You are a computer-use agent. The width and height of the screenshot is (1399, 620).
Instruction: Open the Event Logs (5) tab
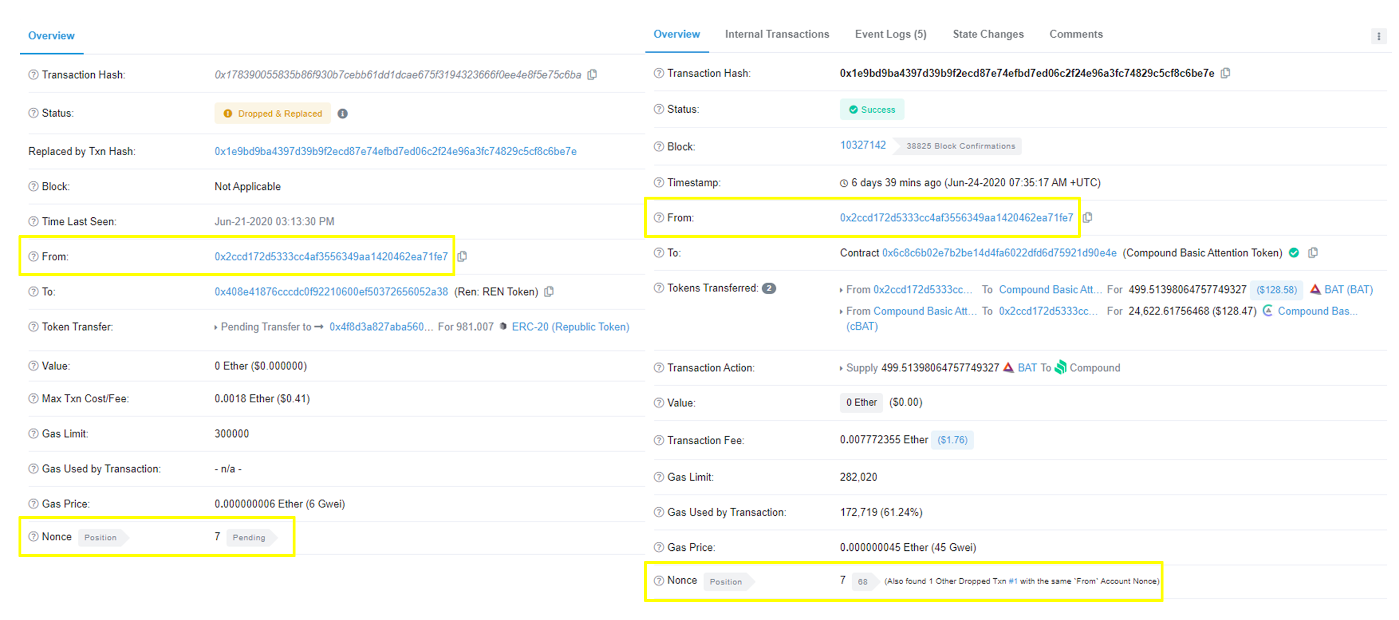pyautogui.click(x=890, y=34)
